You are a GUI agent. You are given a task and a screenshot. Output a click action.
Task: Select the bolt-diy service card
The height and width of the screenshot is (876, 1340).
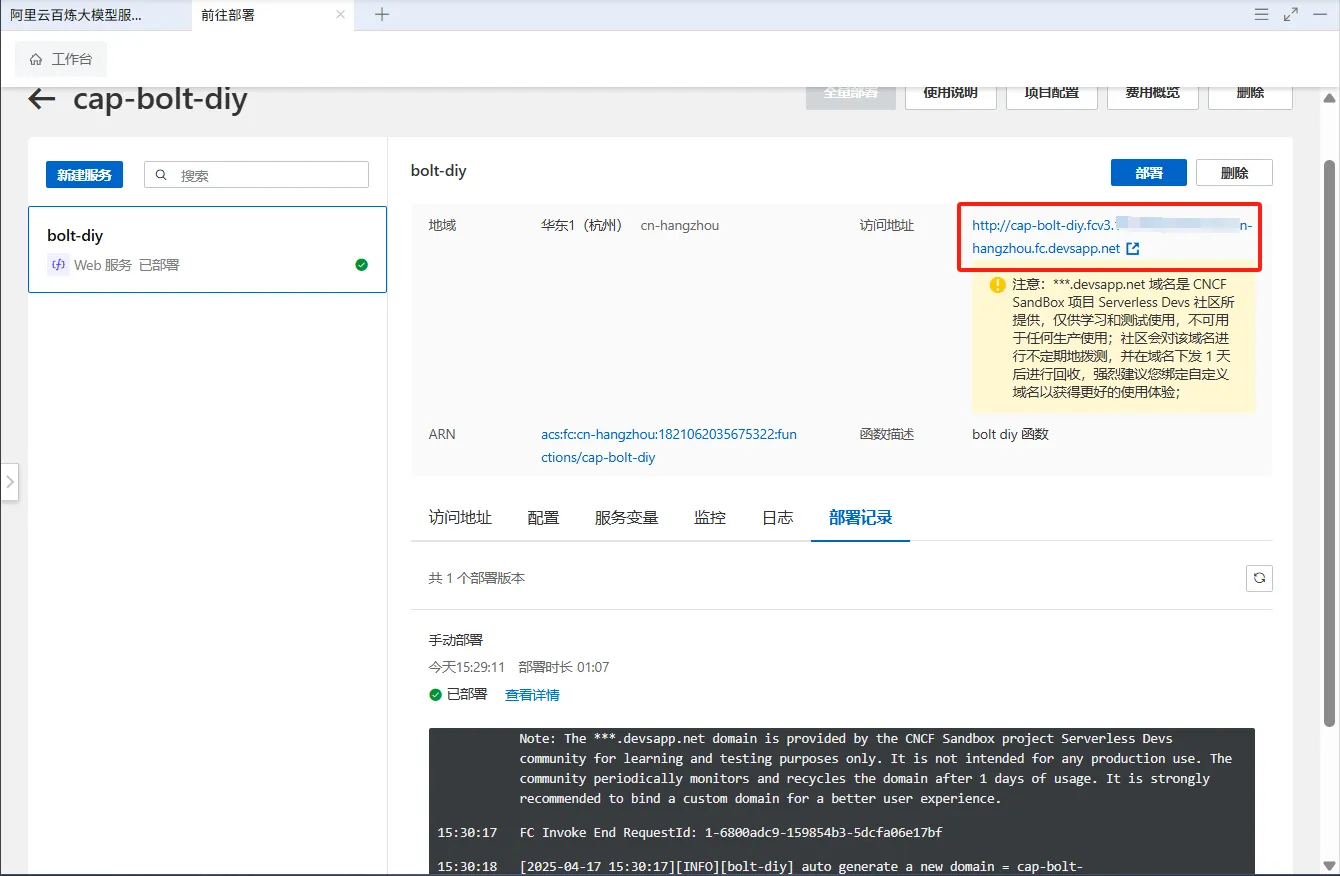coord(207,249)
